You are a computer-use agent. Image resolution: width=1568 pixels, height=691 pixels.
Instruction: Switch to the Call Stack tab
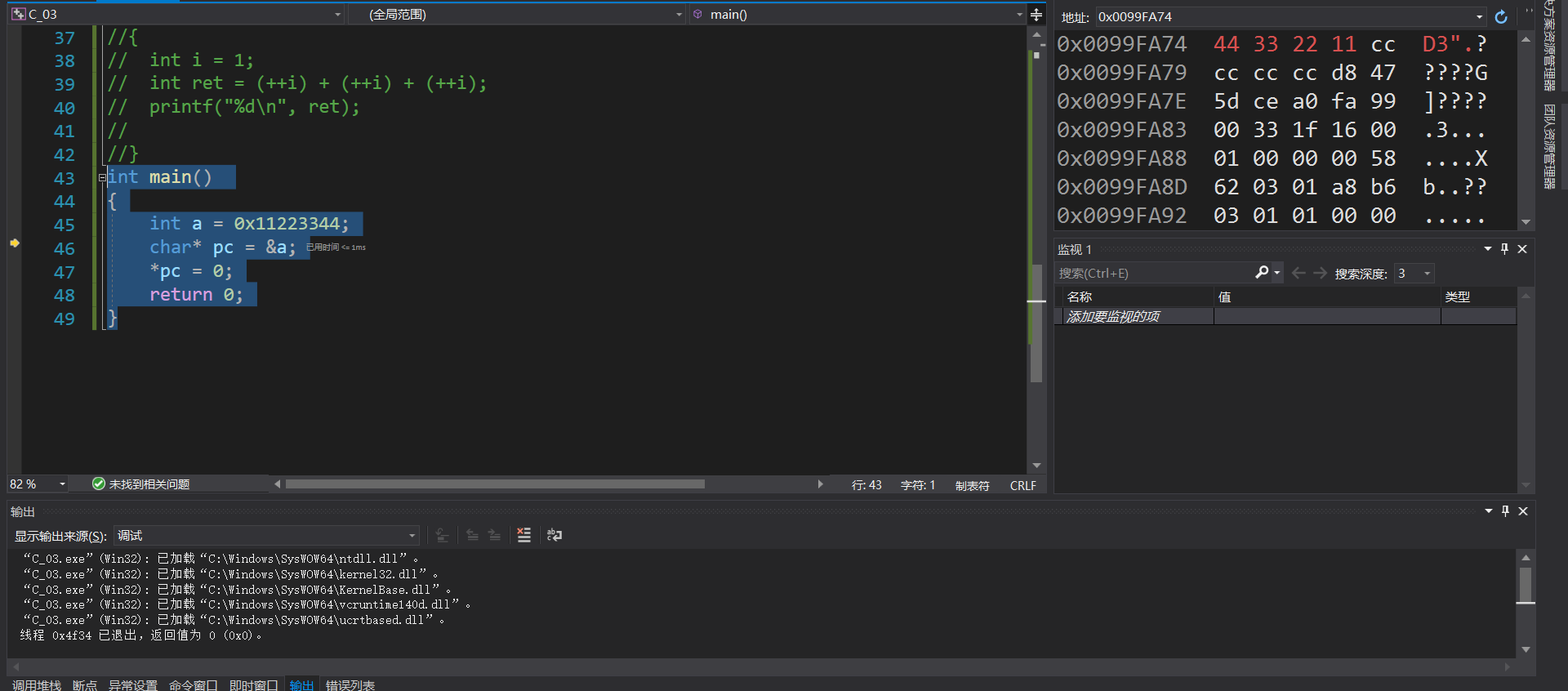[x=37, y=684]
